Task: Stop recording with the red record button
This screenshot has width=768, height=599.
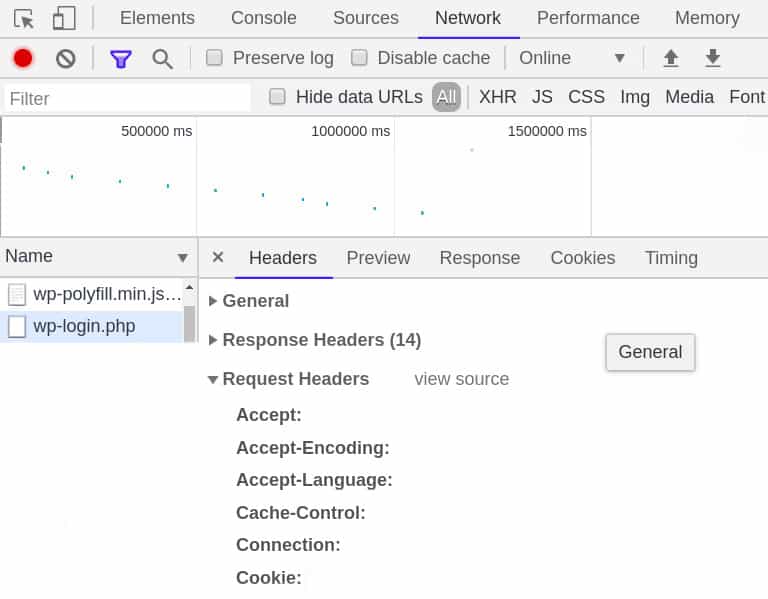Action: (23, 58)
